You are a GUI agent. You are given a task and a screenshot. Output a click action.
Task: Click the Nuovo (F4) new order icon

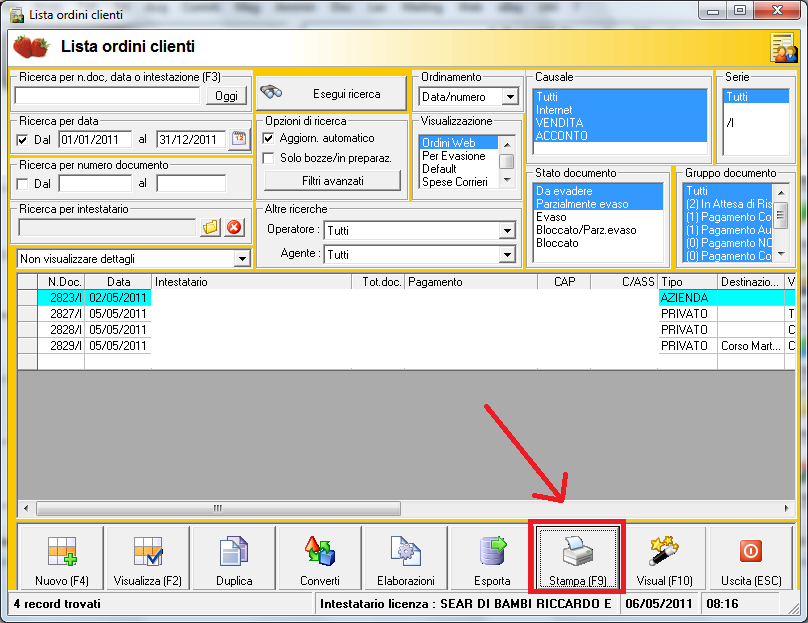62,551
